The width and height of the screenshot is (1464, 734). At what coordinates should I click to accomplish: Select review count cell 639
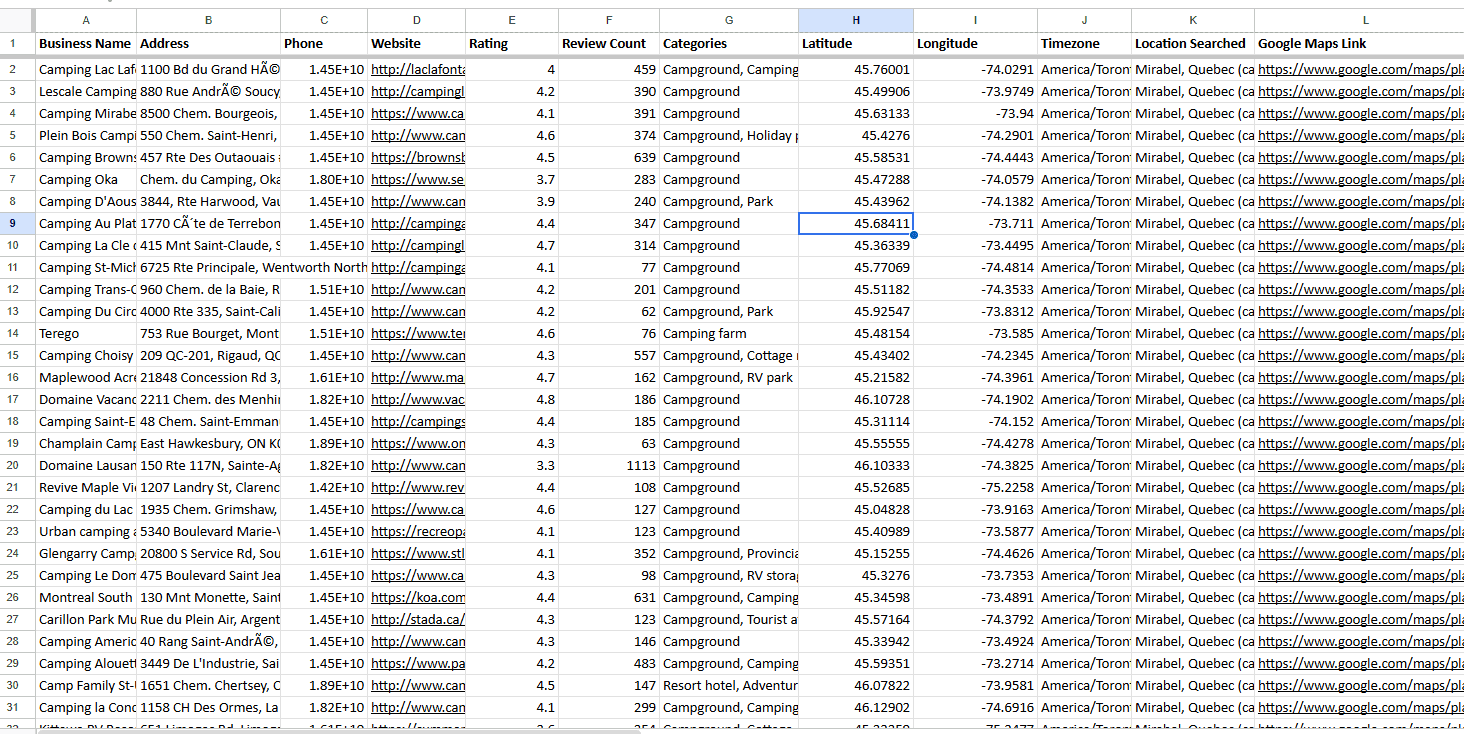[609, 158]
